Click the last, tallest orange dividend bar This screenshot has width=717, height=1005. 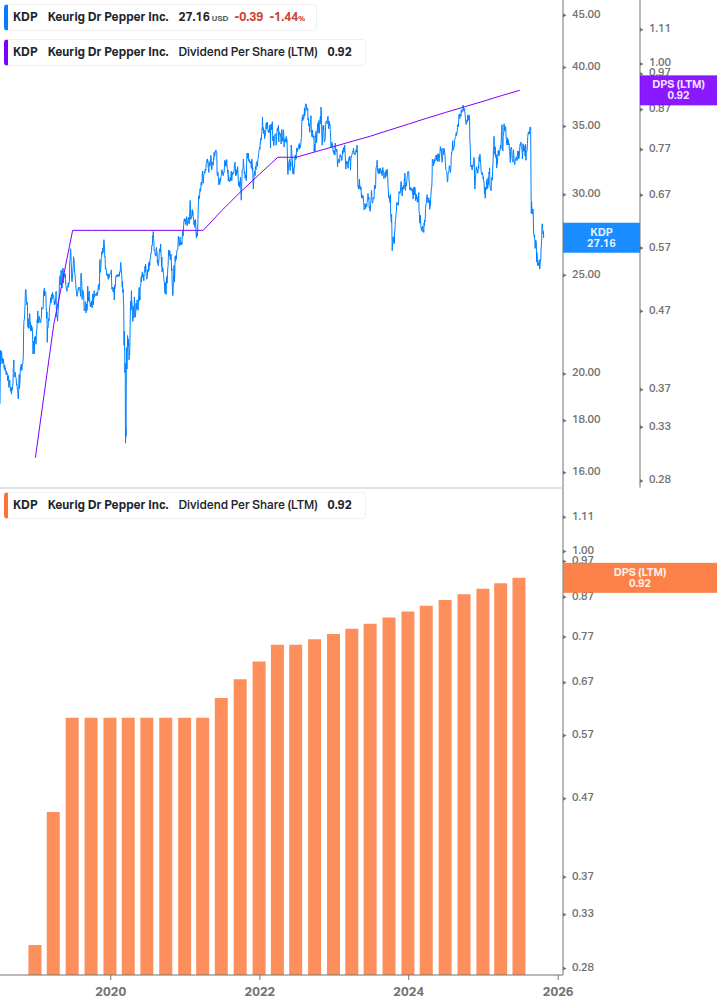[x=519, y=775]
